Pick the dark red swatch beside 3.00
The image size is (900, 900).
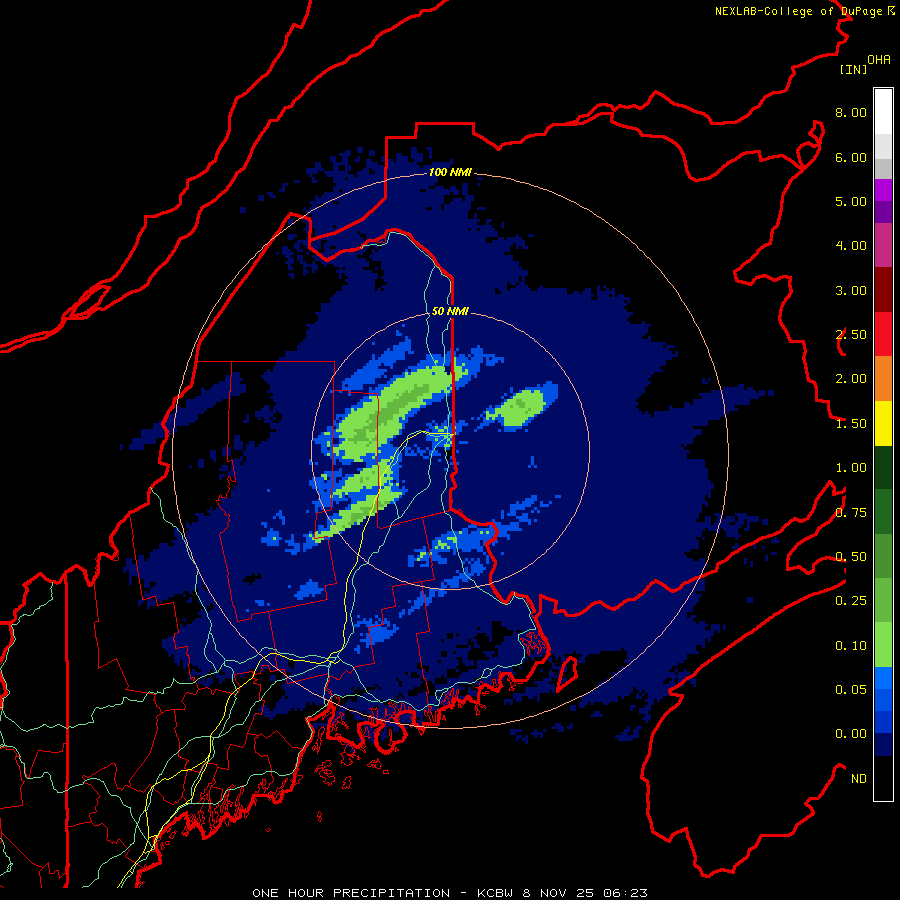coord(883,290)
